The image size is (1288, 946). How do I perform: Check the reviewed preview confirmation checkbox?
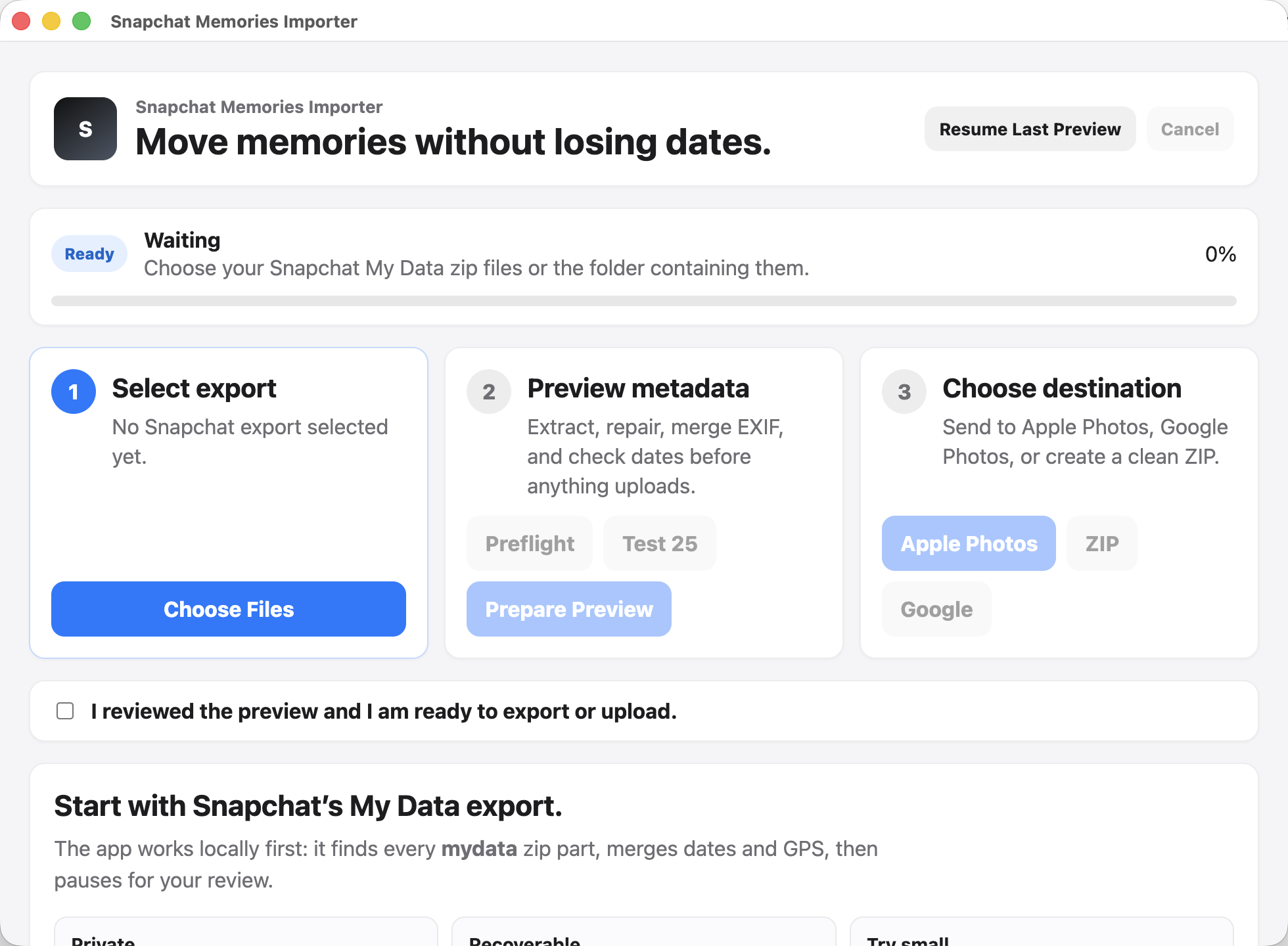click(65, 711)
